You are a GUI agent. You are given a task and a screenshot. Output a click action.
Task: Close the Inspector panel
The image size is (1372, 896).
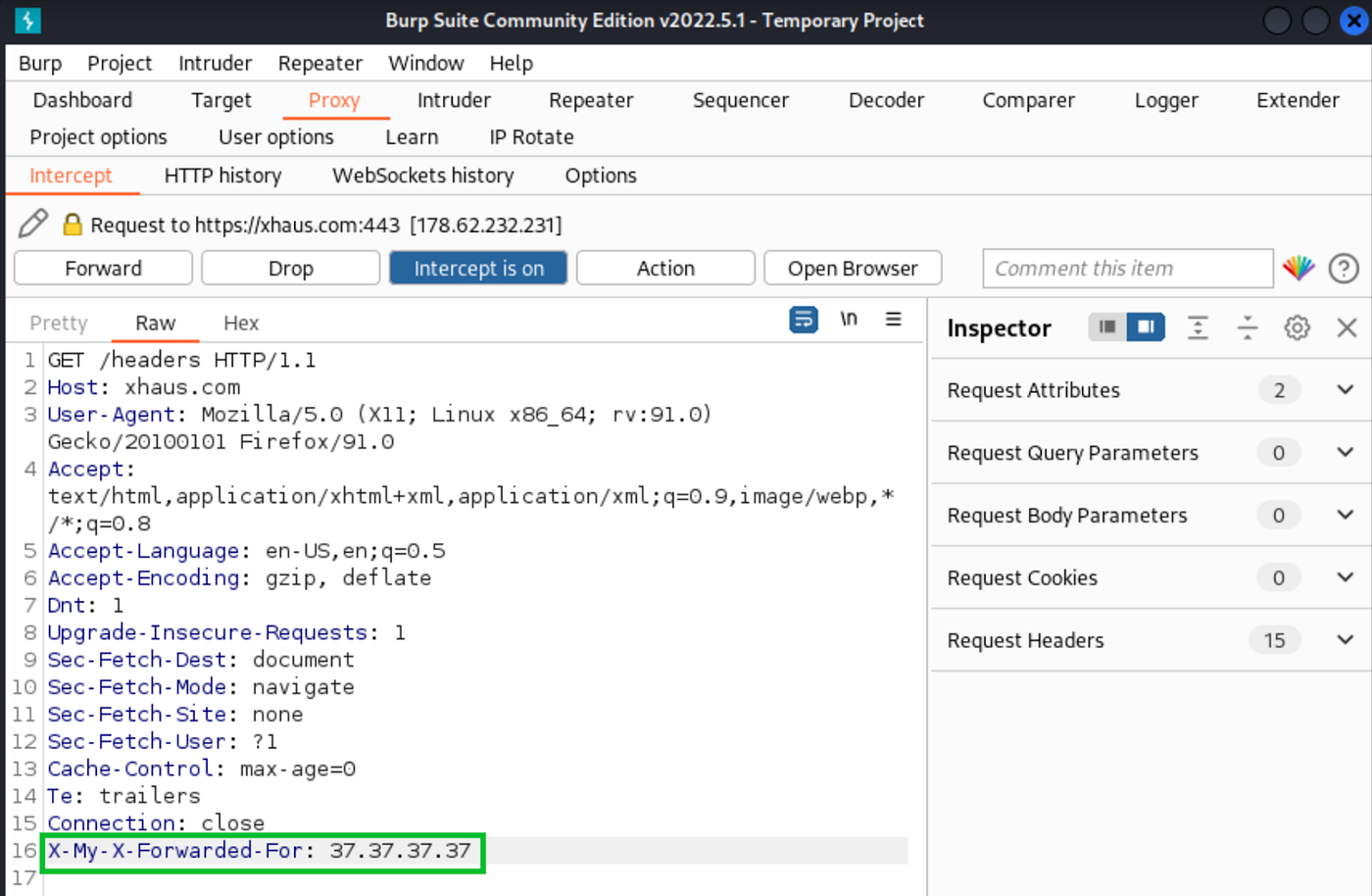(1347, 327)
